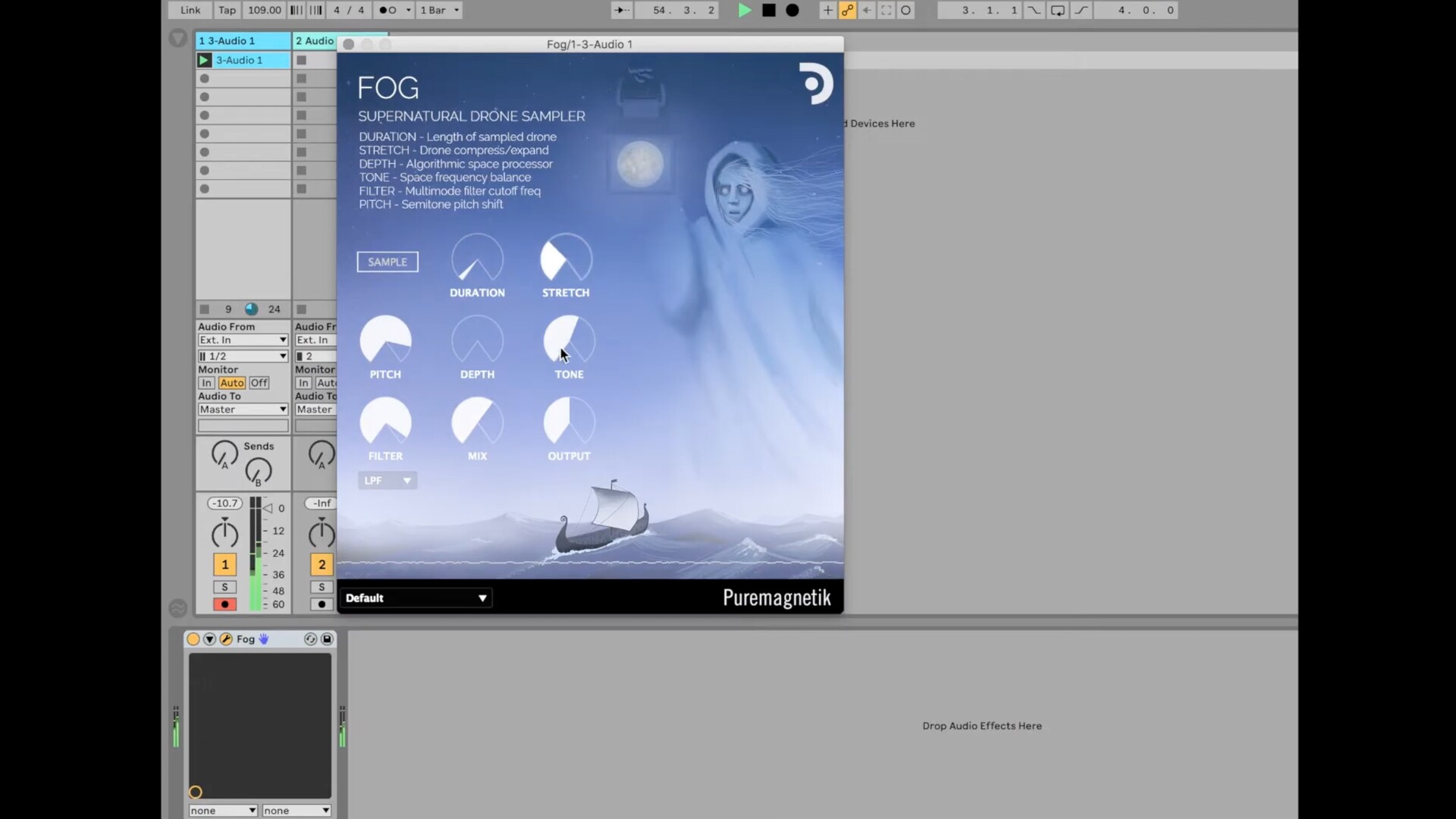Click the Session Record circle icon

tap(905, 10)
